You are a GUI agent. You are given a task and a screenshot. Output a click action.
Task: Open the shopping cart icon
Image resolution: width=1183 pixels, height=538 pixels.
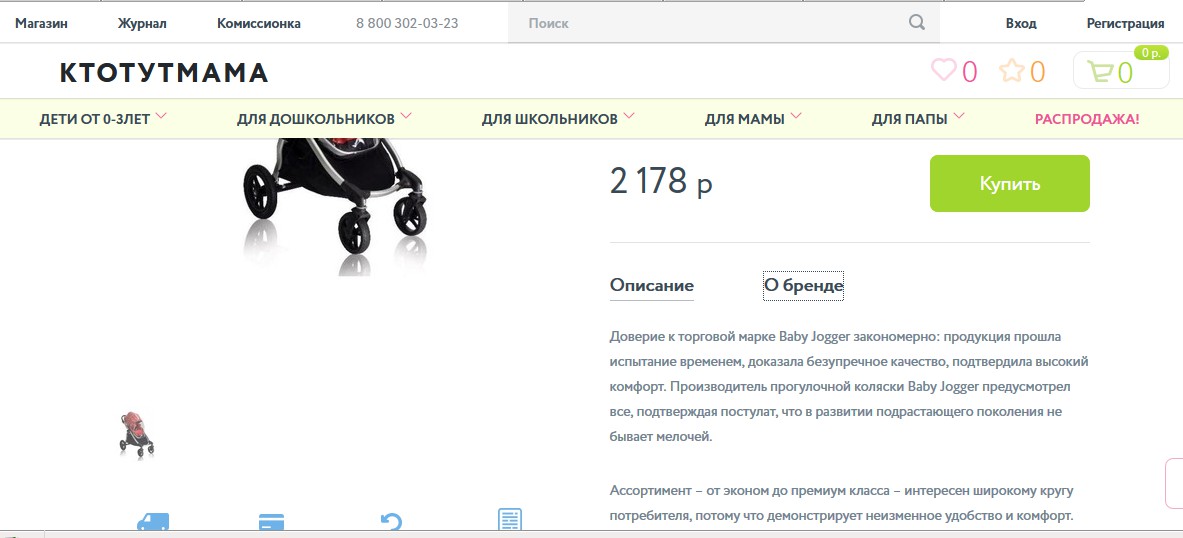pyautogui.click(x=1099, y=72)
